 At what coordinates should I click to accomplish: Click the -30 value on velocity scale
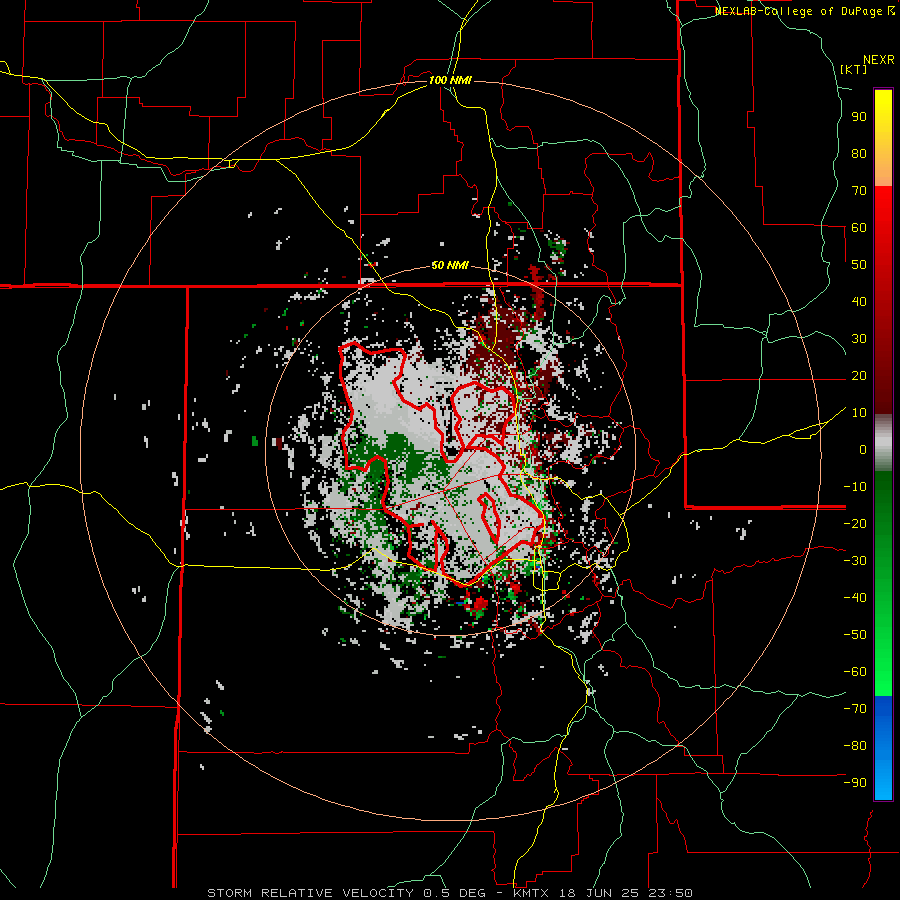(x=855, y=561)
